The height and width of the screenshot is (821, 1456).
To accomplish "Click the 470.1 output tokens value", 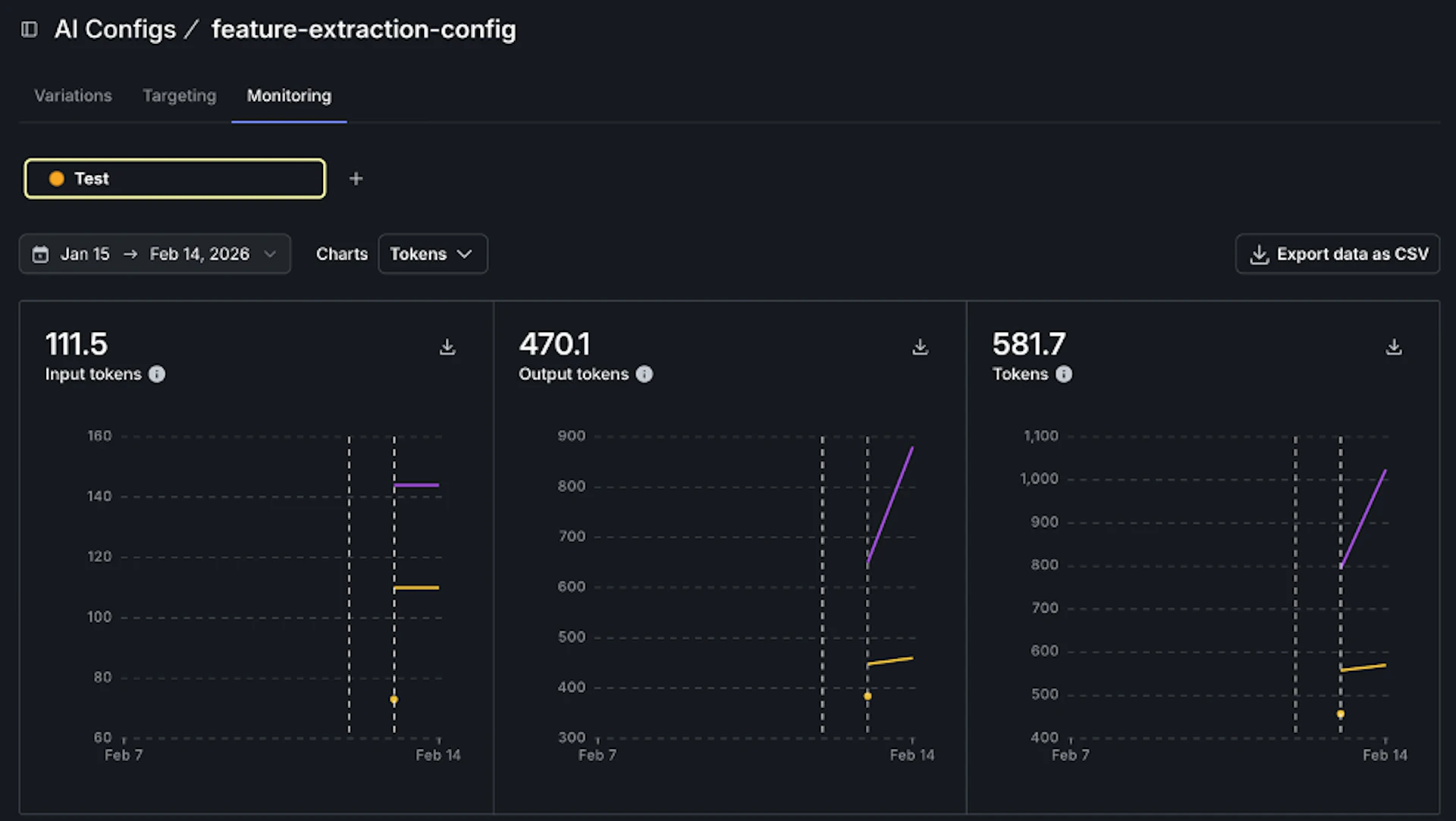I will point(554,345).
